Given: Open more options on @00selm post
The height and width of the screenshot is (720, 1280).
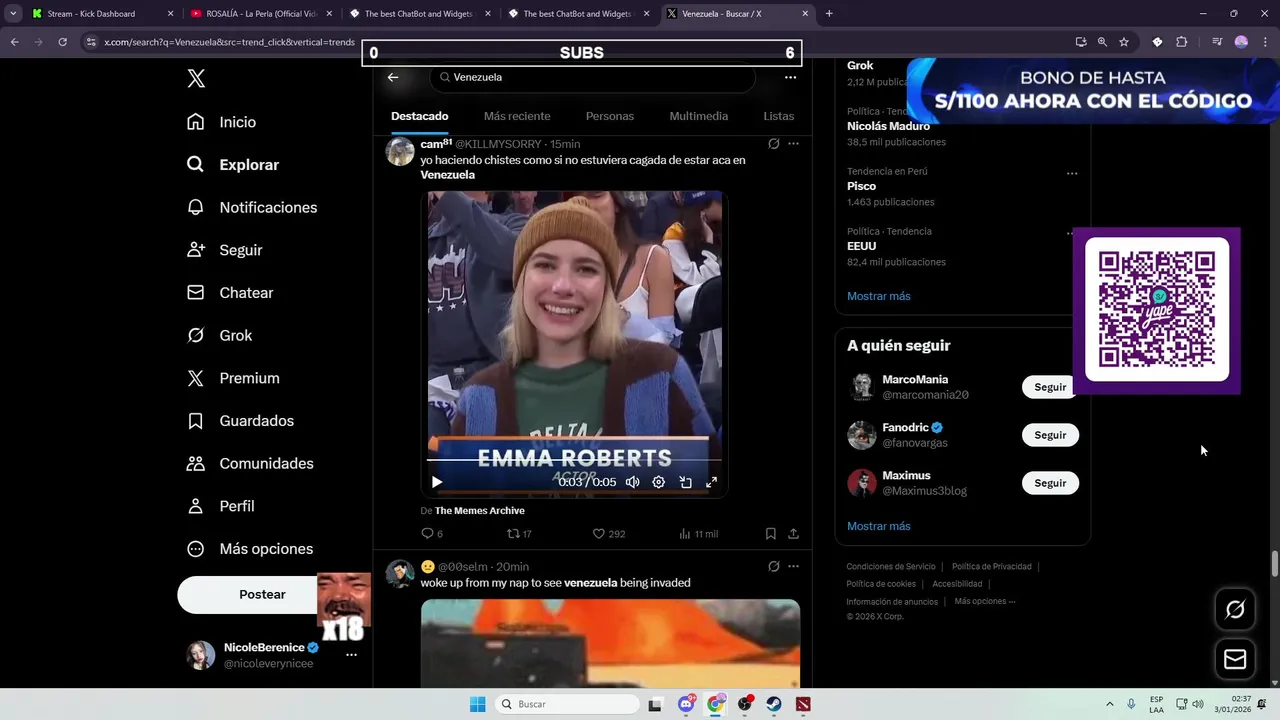Looking at the screenshot, I should coord(793,567).
